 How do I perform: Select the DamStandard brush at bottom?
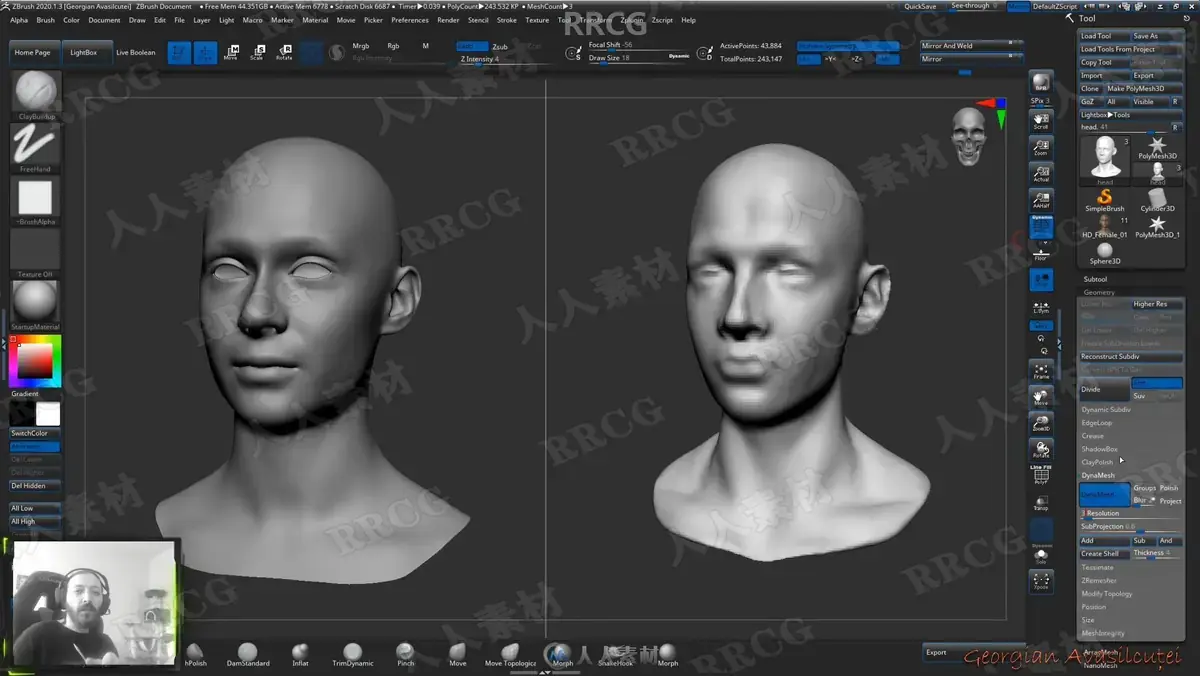click(x=248, y=654)
